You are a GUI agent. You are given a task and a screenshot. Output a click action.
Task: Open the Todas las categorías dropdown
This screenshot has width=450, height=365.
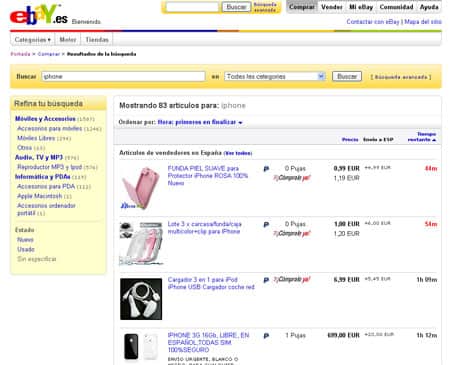[x=275, y=76]
